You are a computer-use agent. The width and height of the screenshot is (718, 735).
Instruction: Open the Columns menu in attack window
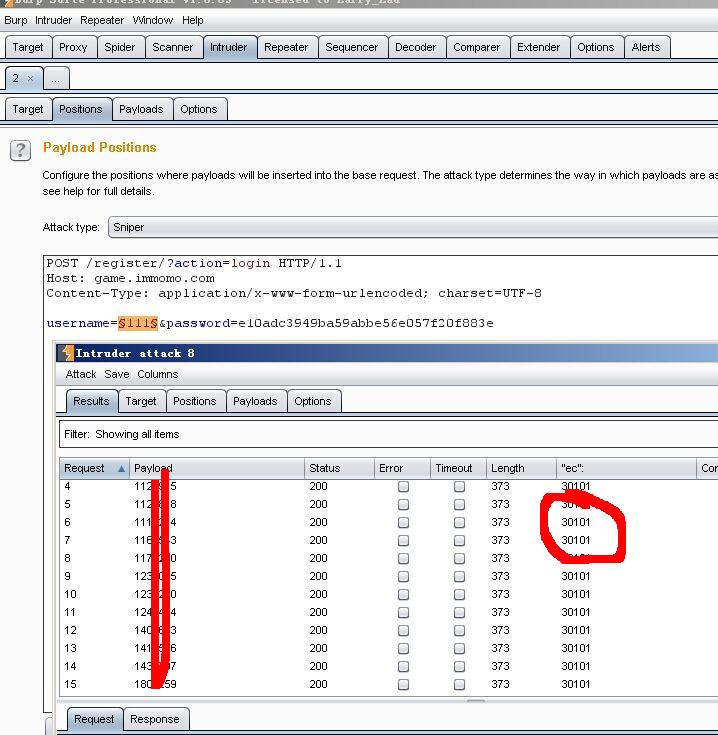158,375
